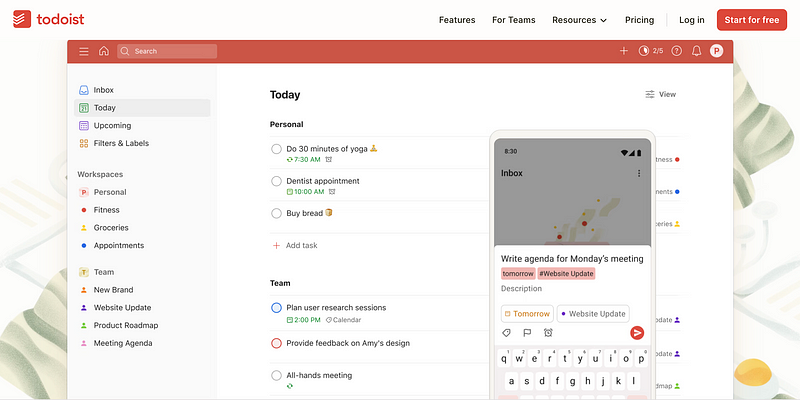Tap the red send arrow button

(637, 333)
